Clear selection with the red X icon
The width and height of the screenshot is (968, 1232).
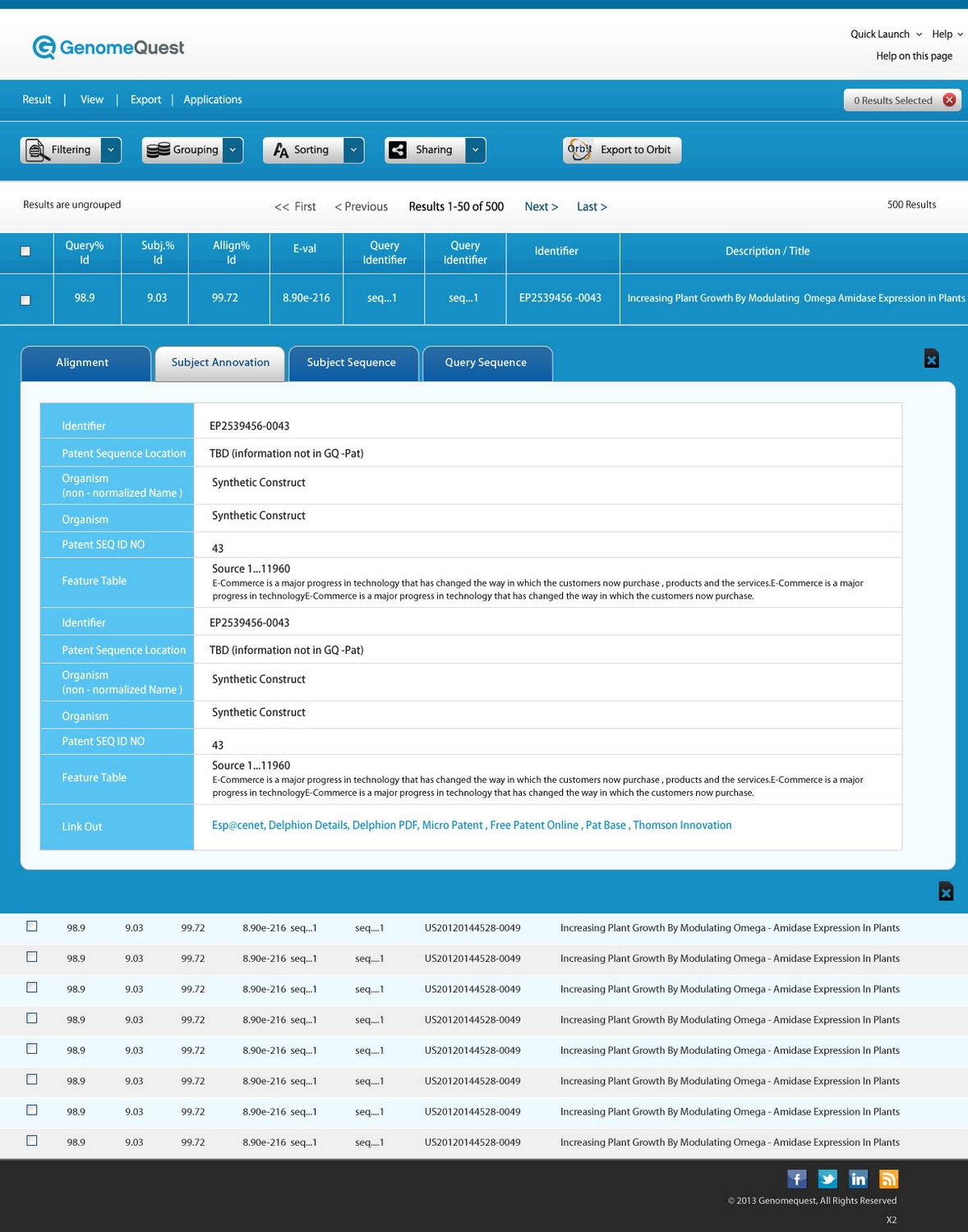point(949,100)
